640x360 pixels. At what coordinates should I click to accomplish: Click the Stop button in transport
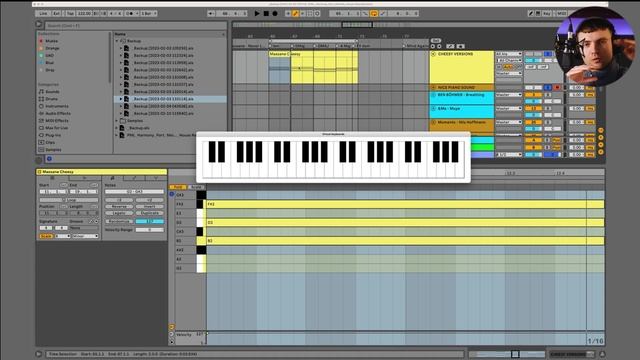(x=266, y=13)
